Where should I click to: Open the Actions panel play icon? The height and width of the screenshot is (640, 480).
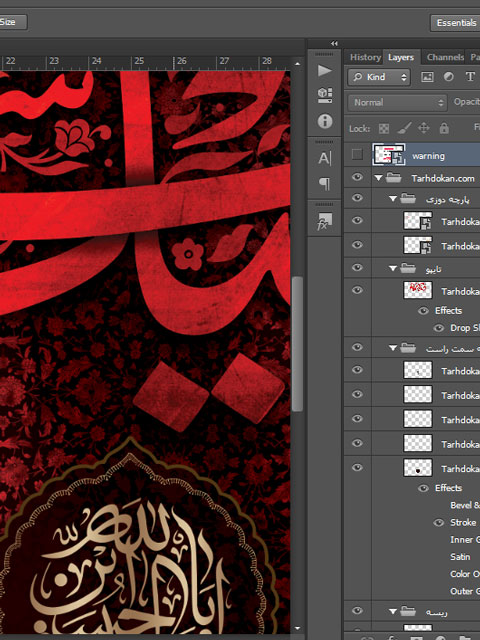click(x=324, y=70)
